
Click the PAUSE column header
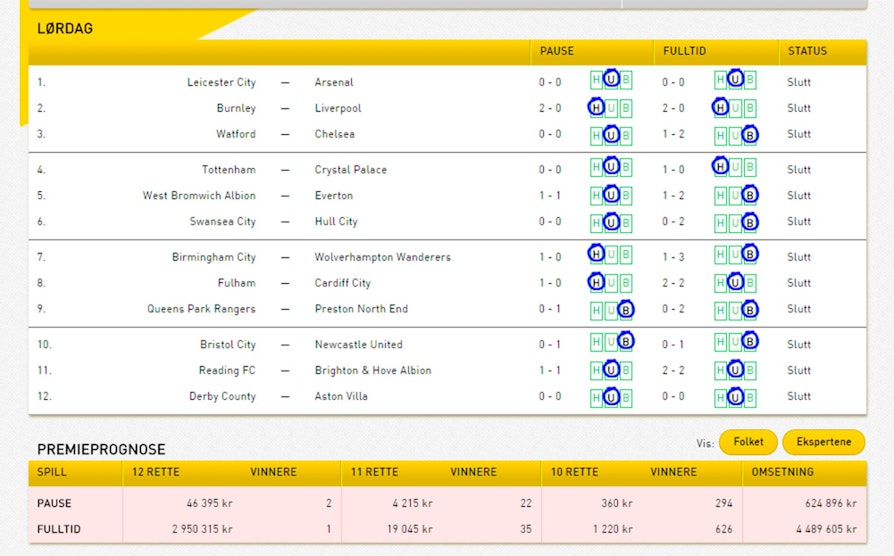556,51
